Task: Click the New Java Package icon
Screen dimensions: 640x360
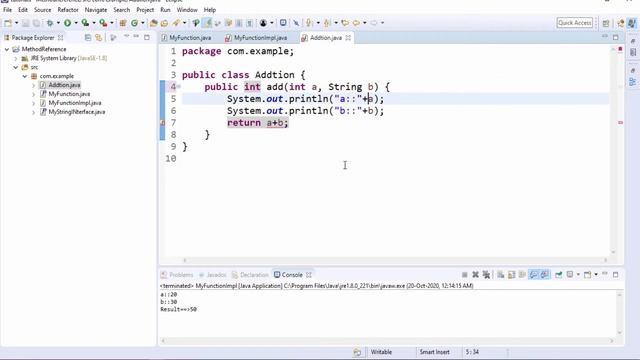Action: click(122, 23)
